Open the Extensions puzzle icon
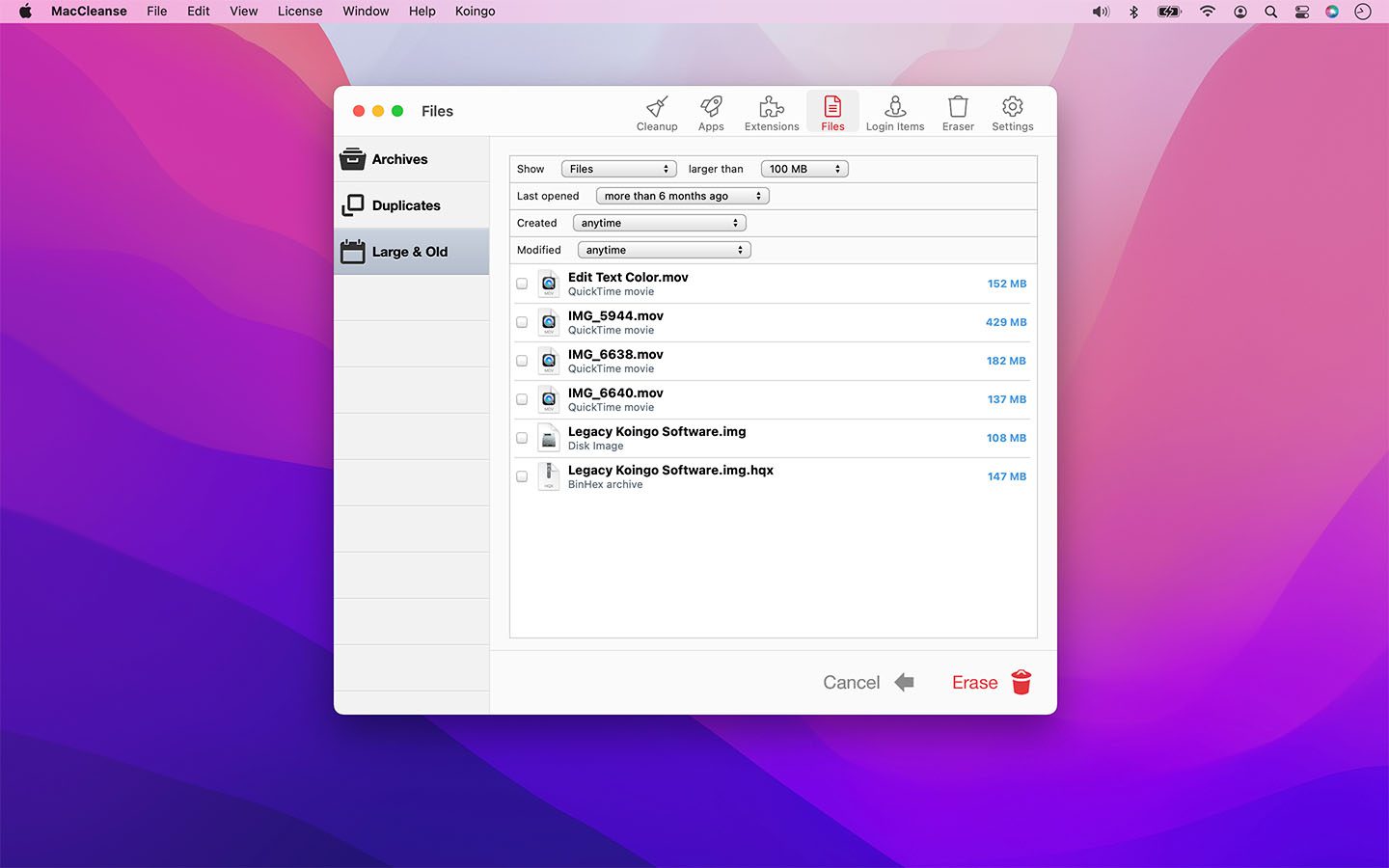This screenshot has width=1389, height=868. 772,113
